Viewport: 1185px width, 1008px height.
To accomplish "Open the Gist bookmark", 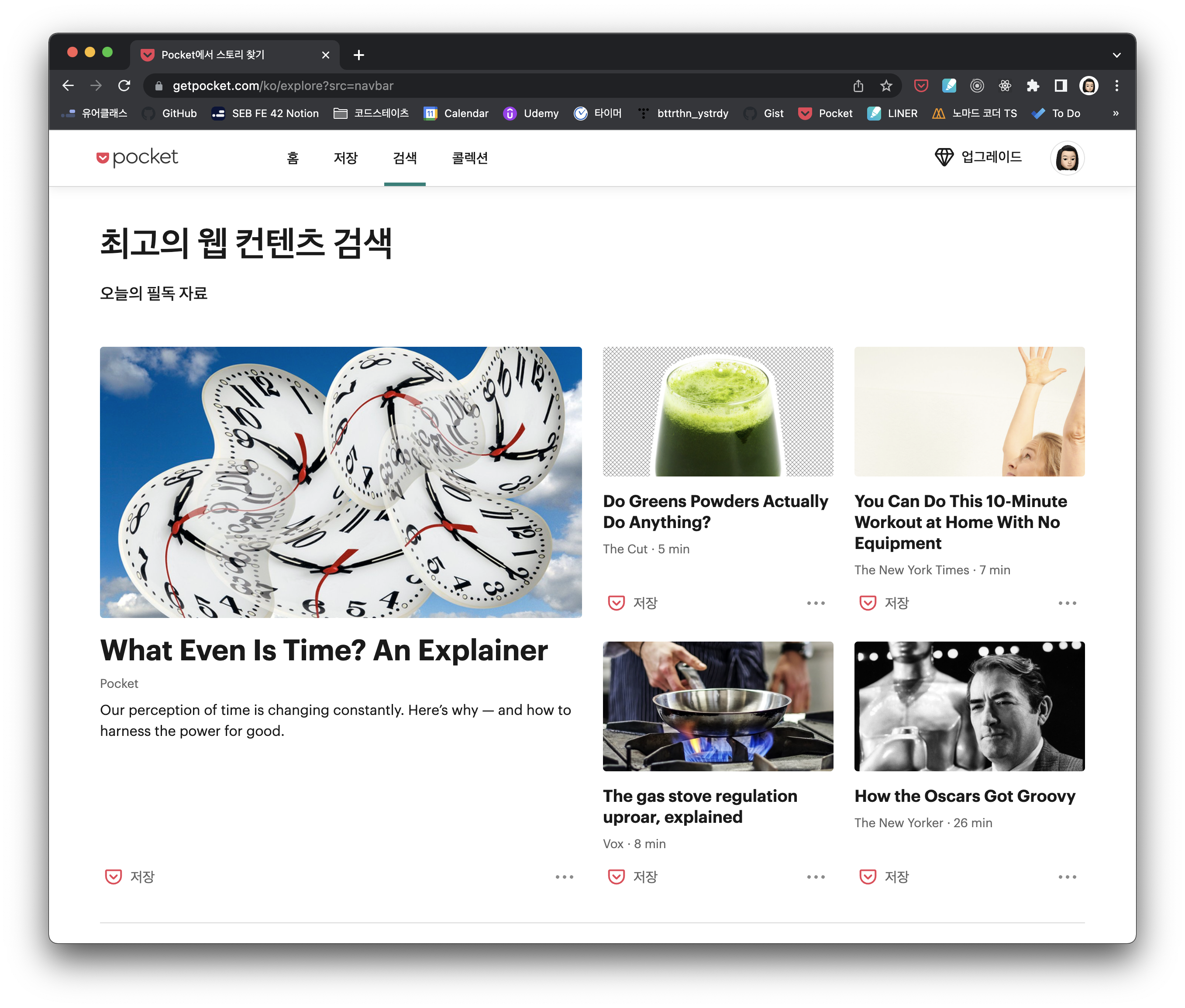I will (763, 113).
